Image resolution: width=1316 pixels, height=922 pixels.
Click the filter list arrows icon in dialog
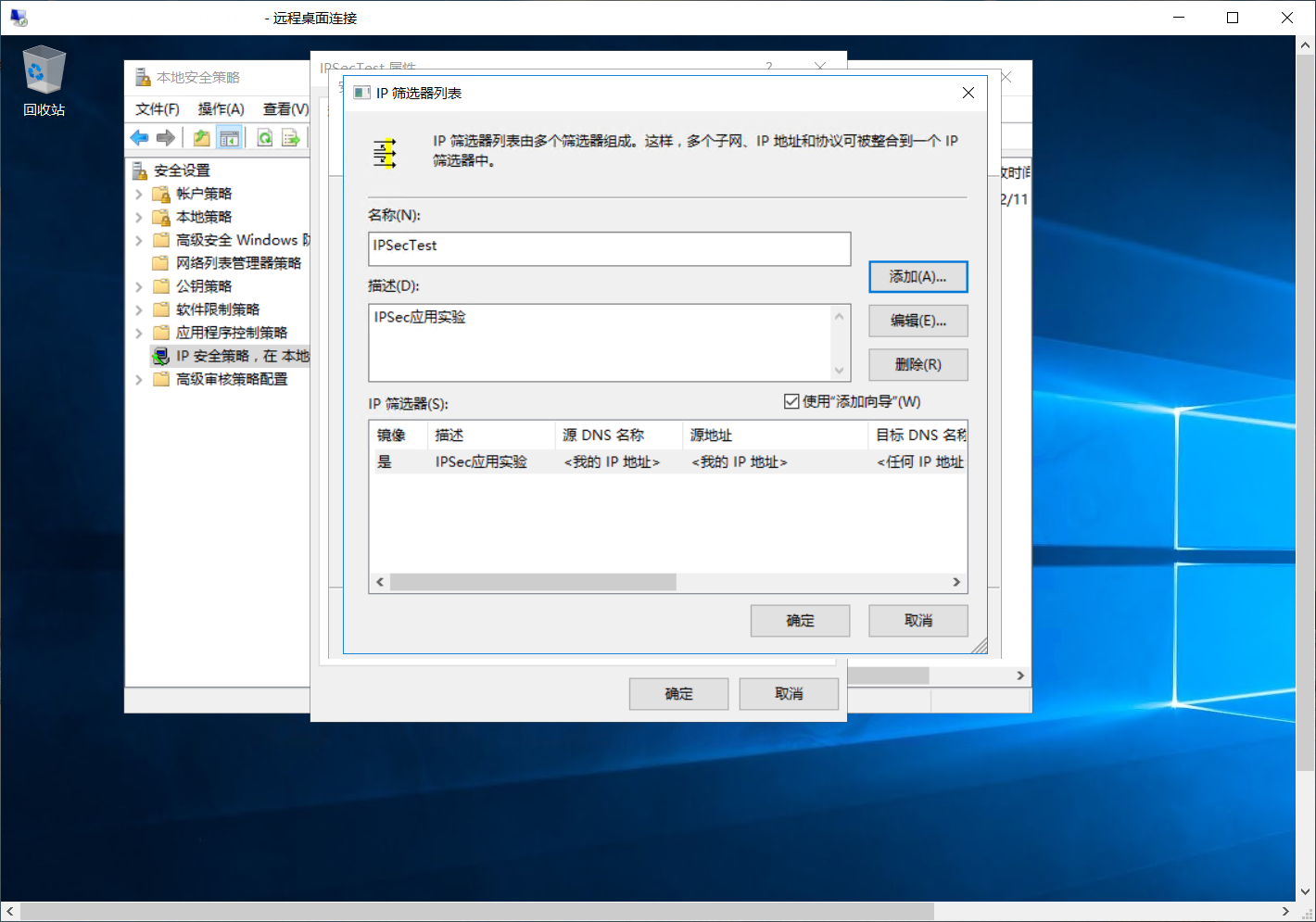(386, 153)
